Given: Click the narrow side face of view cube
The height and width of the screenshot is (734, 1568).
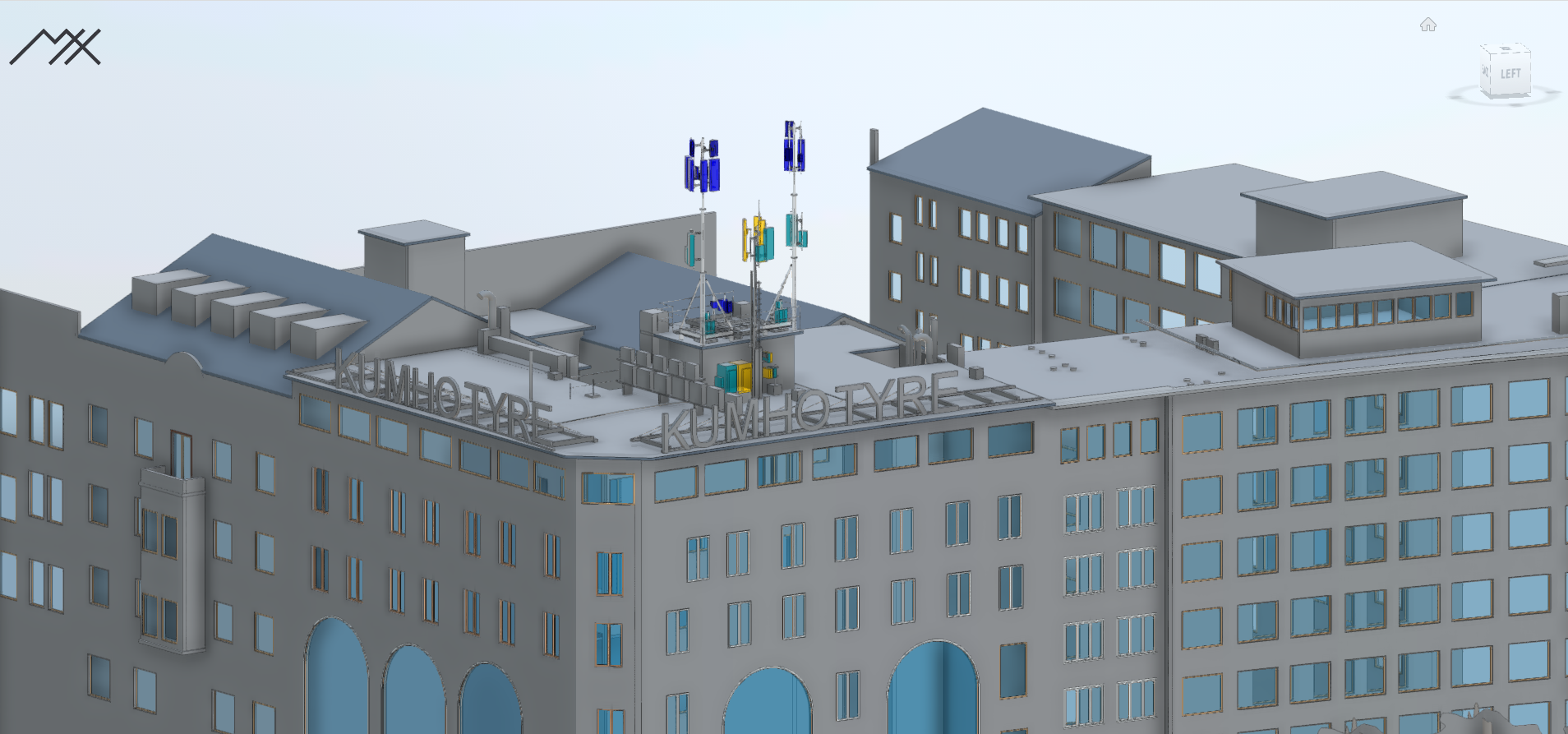Looking at the screenshot, I should coord(1486,72).
